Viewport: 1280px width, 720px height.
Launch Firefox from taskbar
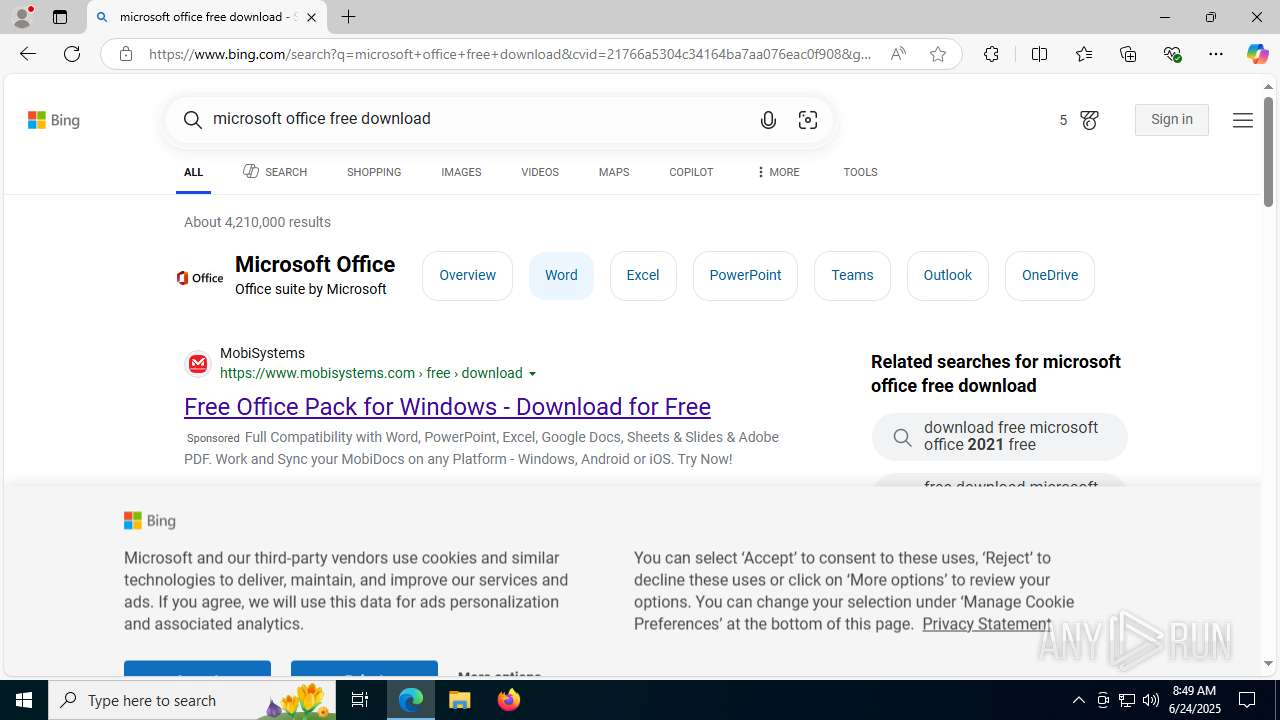[x=509, y=700]
